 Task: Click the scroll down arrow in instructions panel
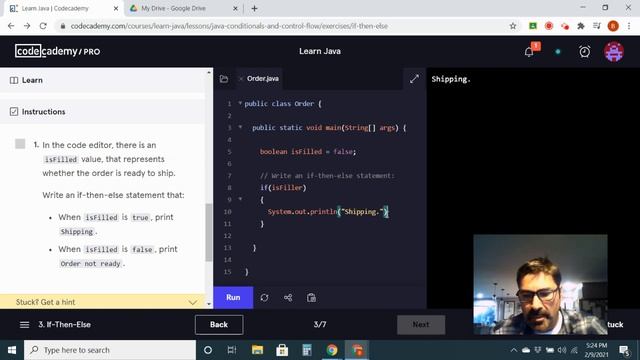tap(209, 304)
